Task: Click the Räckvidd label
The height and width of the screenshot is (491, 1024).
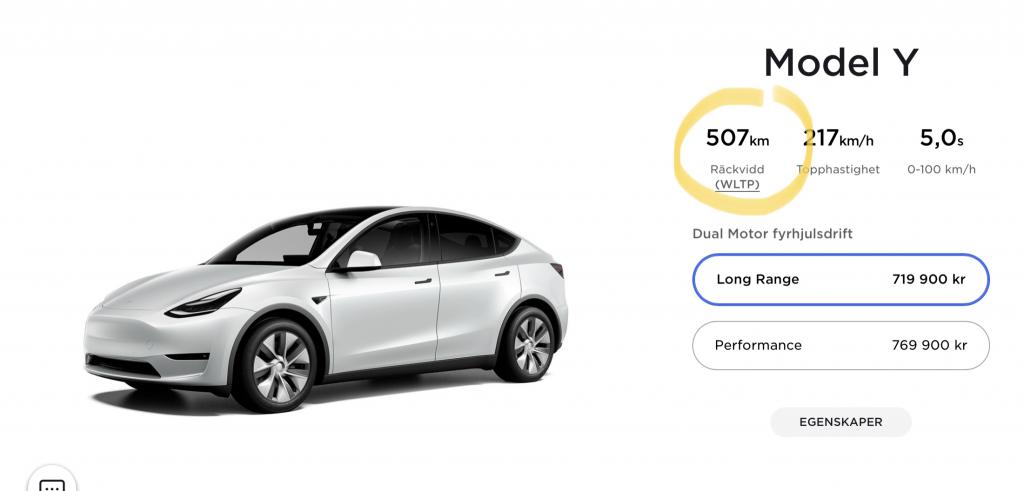Action: coord(737,169)
